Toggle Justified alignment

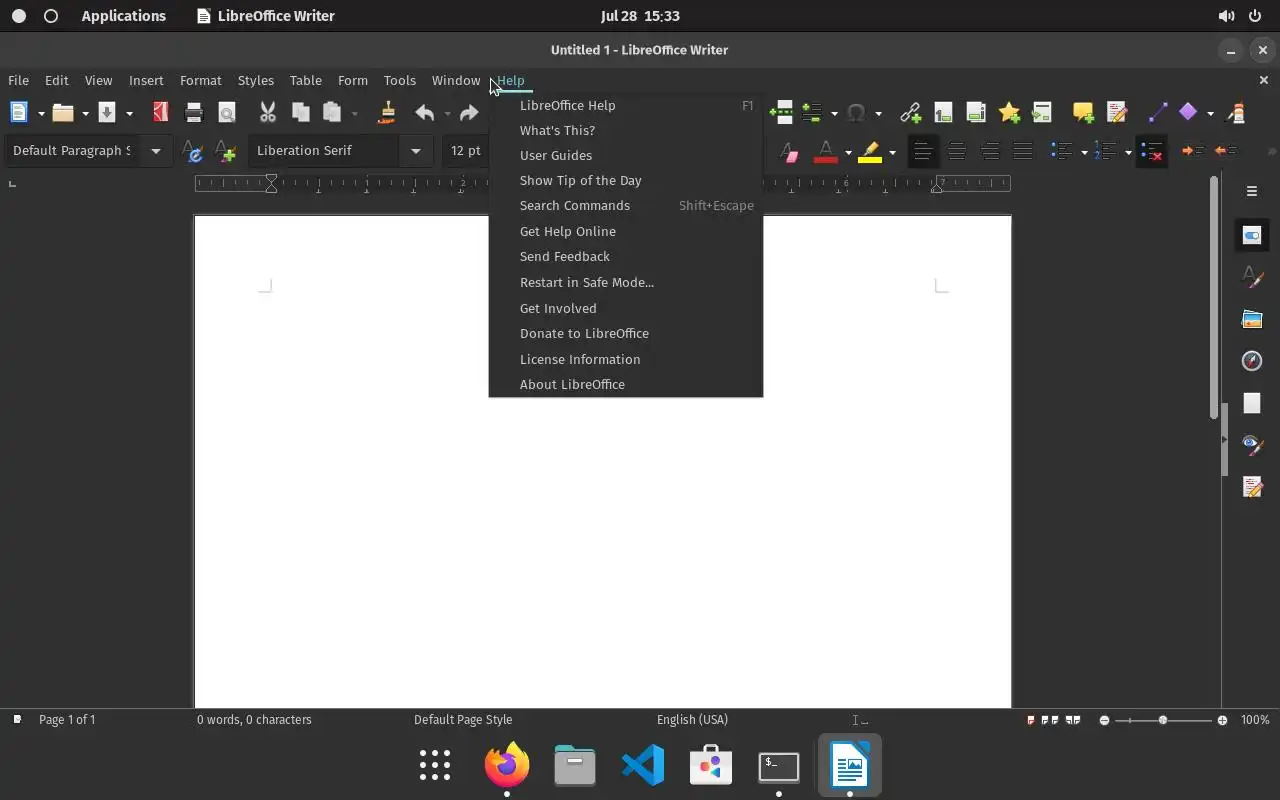point(1022,152)
